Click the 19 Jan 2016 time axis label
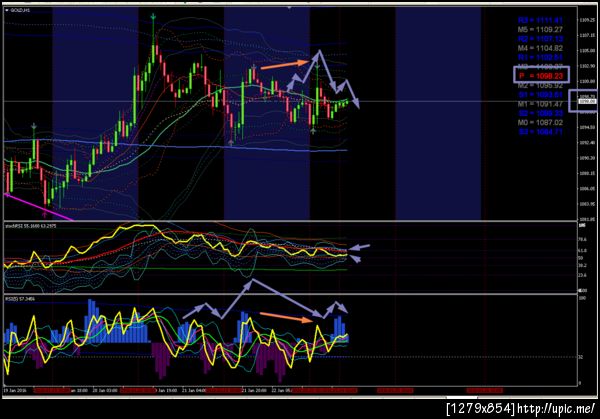Image resolution: width=600 pixels, height=419 pixels. pos(13,391)
